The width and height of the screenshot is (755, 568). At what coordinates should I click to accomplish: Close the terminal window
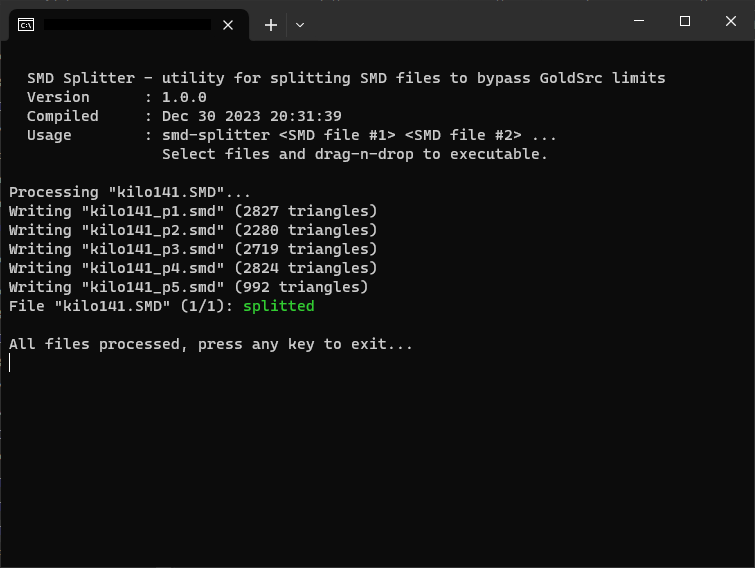tap(731, 21)
